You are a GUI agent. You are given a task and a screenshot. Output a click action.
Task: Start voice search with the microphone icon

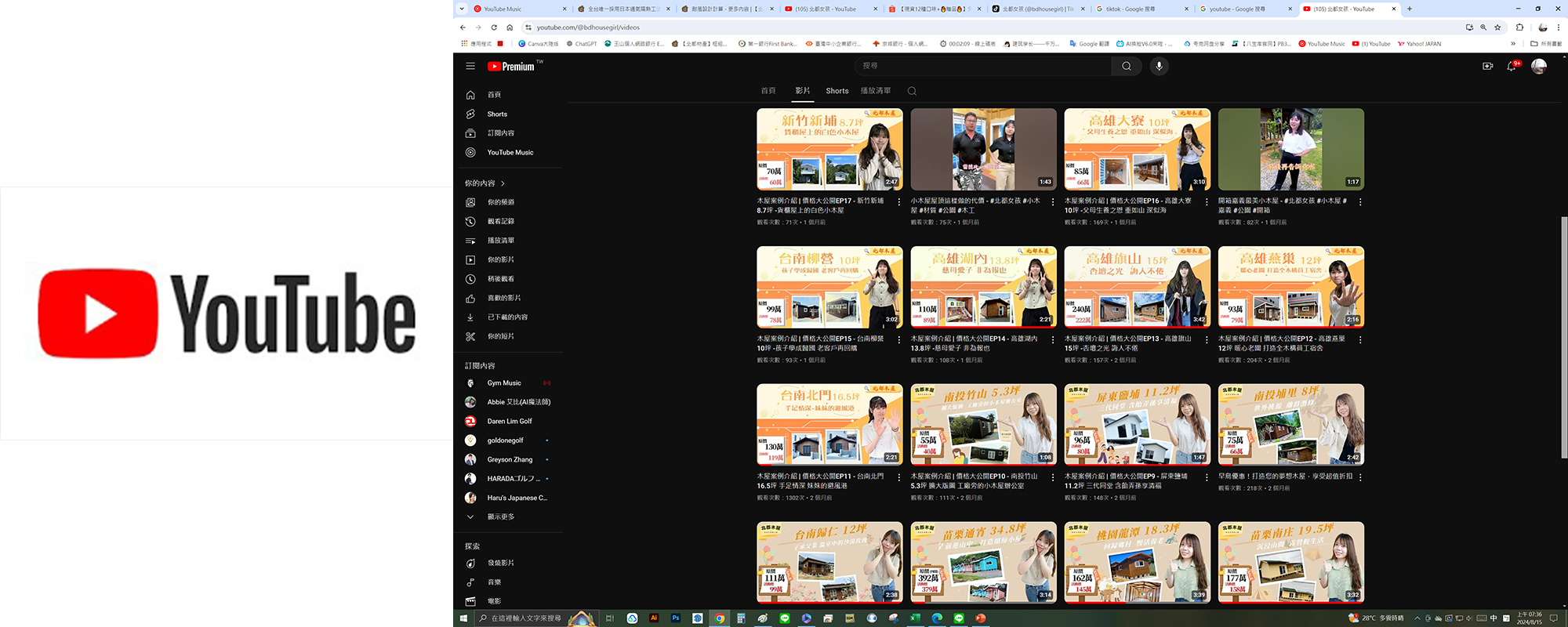tap(1159, 66)
